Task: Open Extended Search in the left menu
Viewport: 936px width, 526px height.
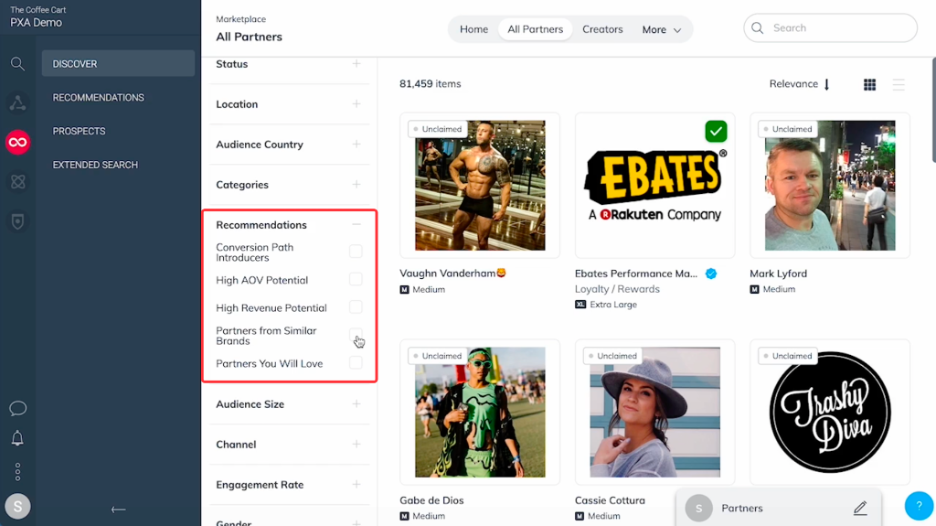Action: [95, 165]
